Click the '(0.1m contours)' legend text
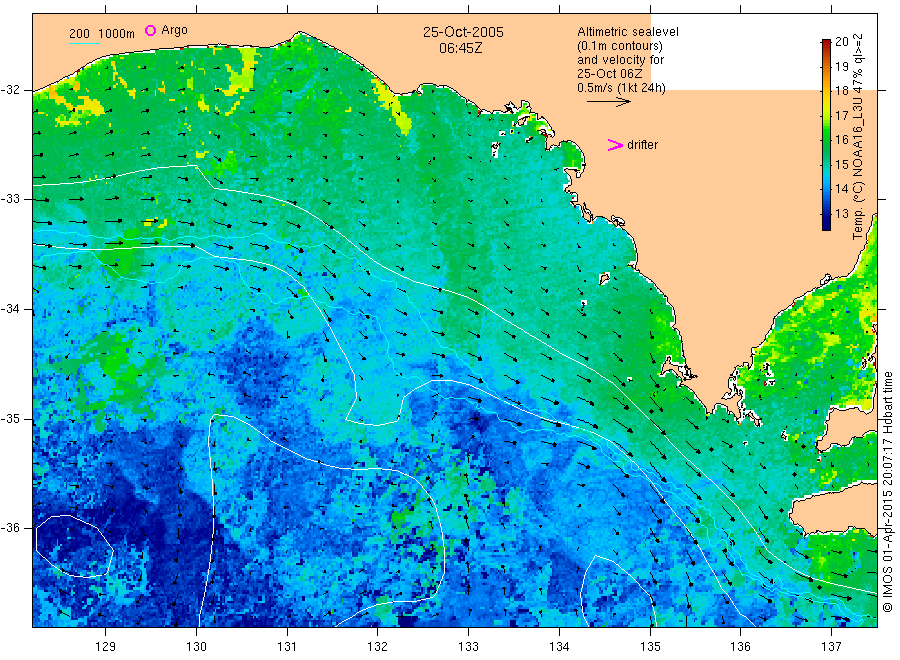 pyautogui.click(x=620, y=46)
